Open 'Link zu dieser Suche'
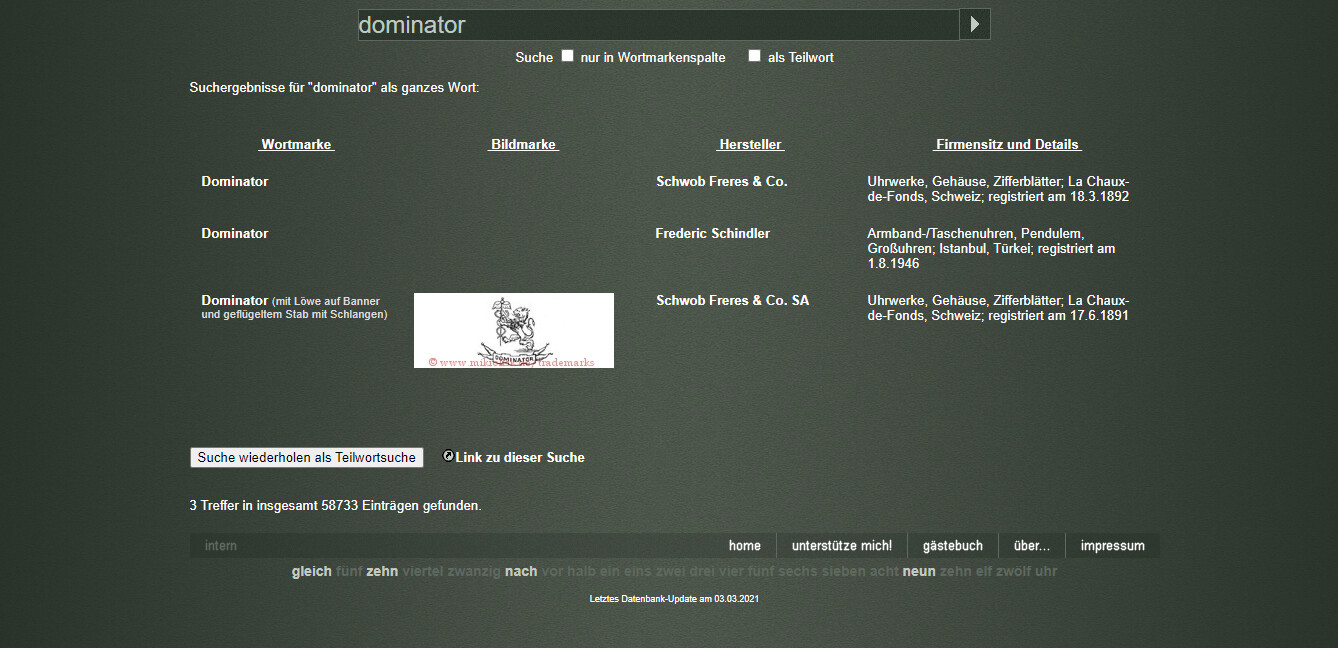1338x648 pixels. click(520, 457)
